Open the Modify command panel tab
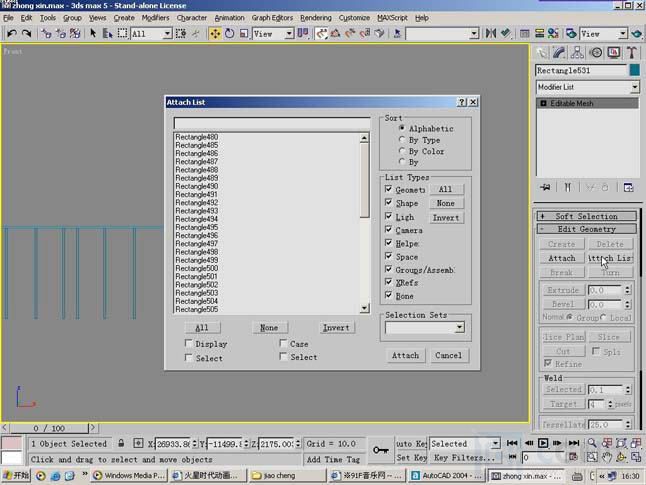This screenshot has height=485, width=646. pos(559,53)
